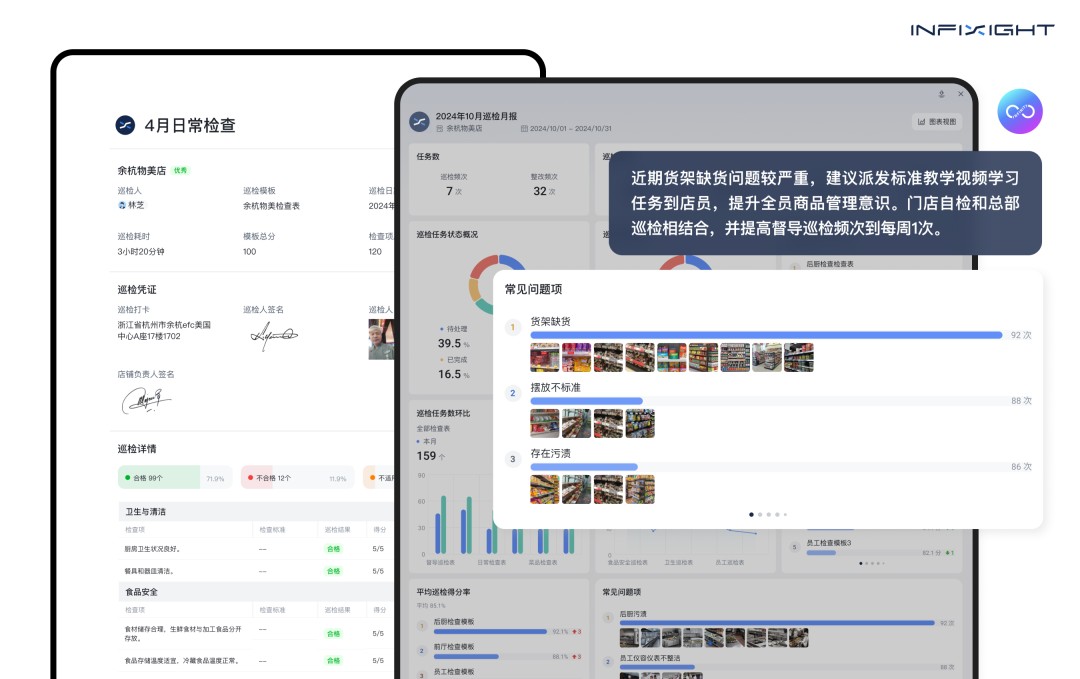Open the first photo under 存在污渍
Image resolution: width=1080 pixels, height=679 pixels.
tap(545, 490)
